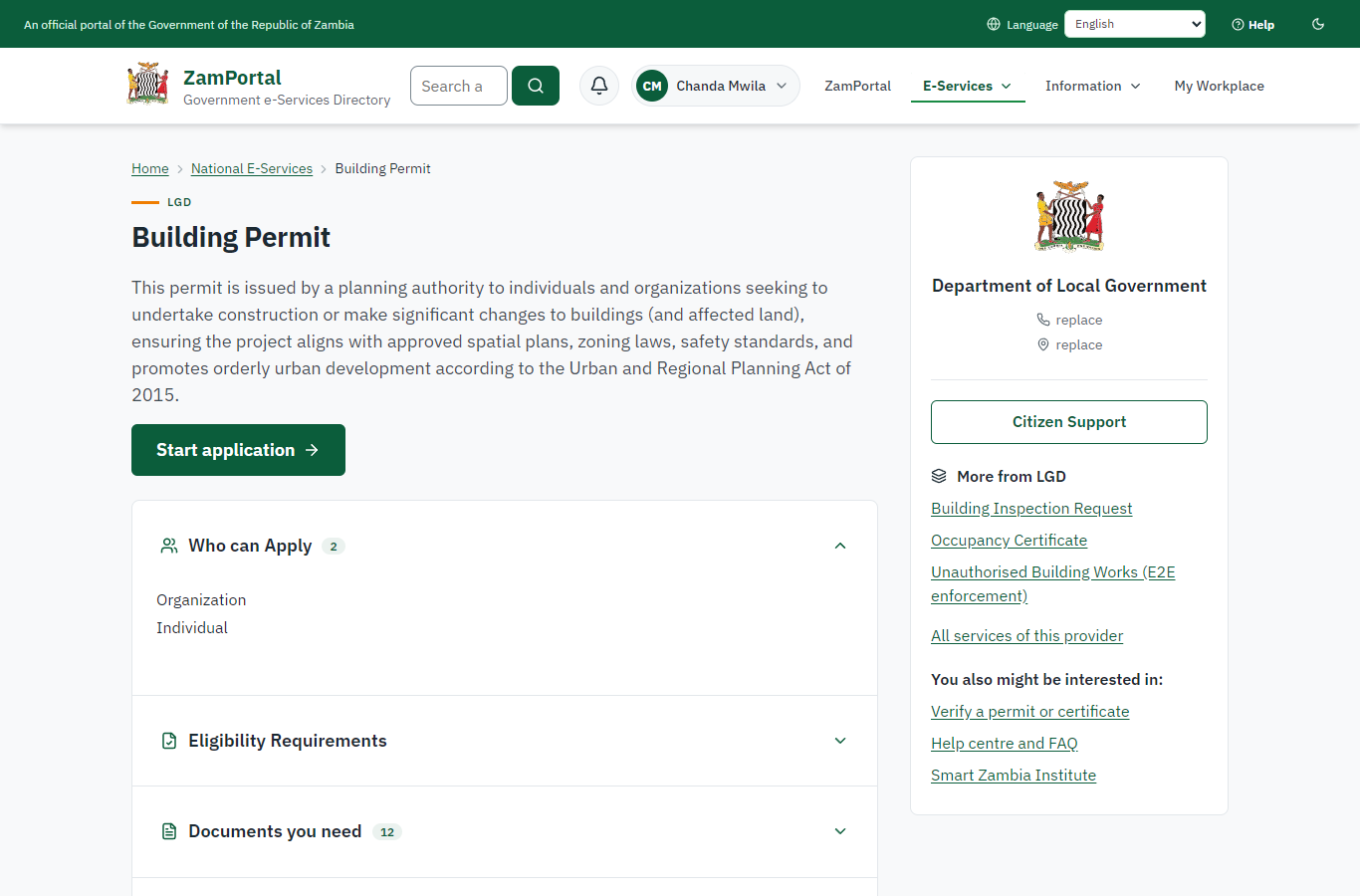
Task: Click the 'Organization' applicant entry
Action: (x=201, y=599)
